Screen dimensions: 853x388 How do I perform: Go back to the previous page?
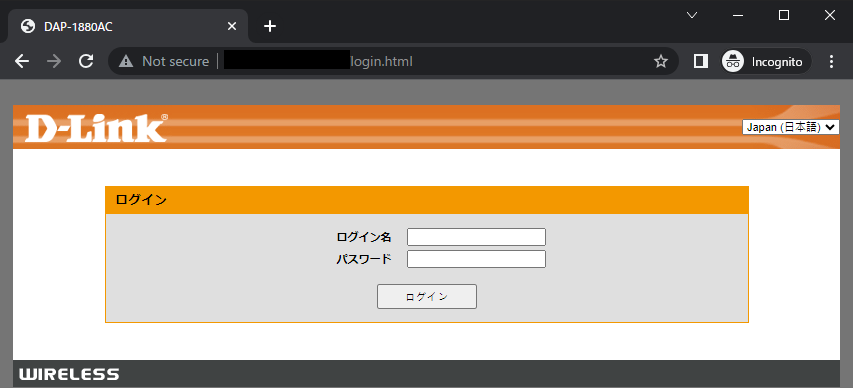point(22,61)
